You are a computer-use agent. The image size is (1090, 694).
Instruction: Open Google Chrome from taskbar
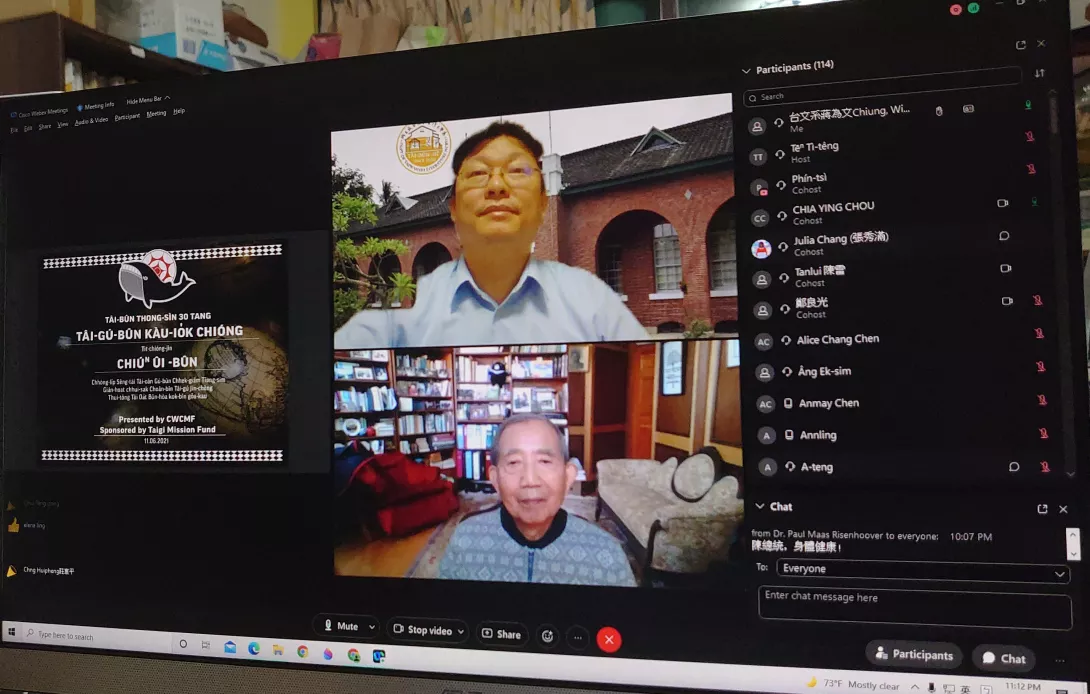(302, 652)
